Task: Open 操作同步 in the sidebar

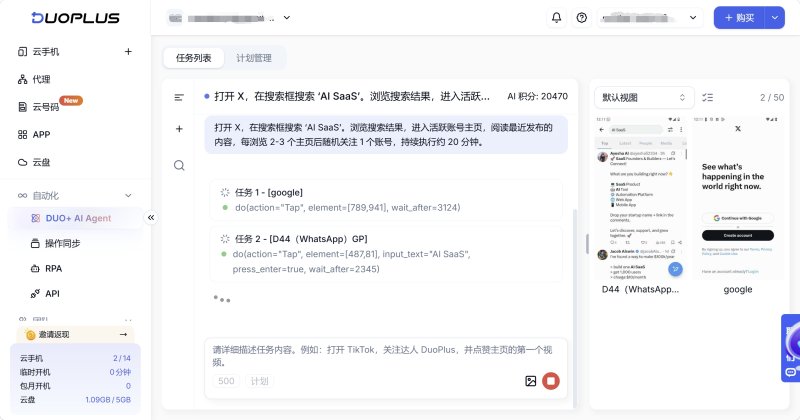Action: 56,243
